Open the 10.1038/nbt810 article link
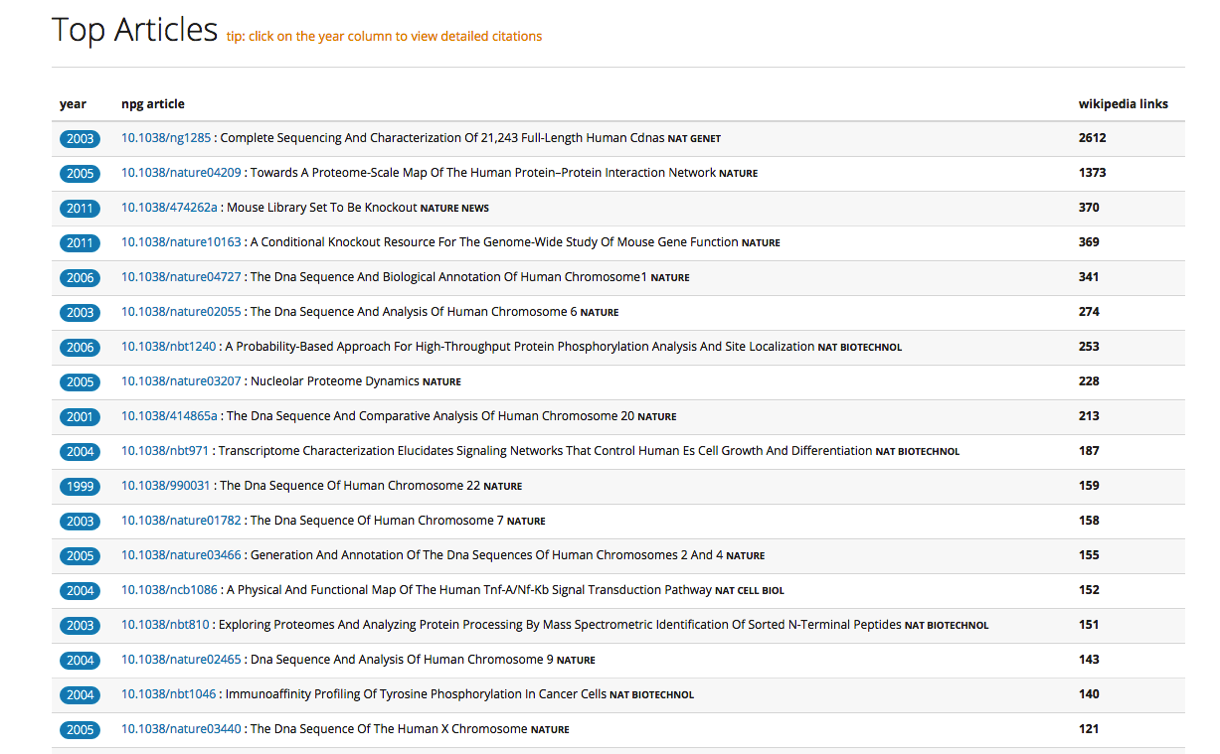 tap(165, 625)
